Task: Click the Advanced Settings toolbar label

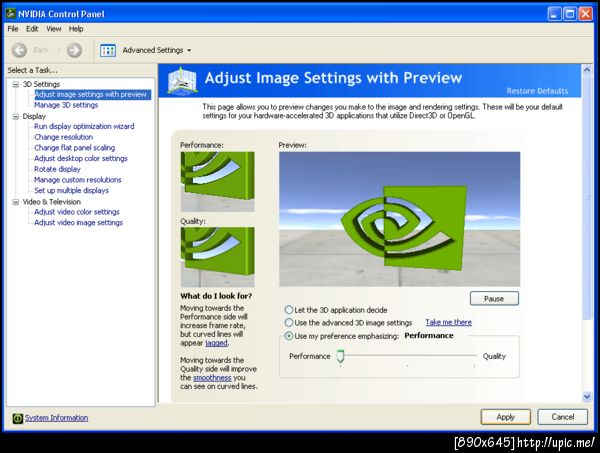Action: click(x=153, y=50)
